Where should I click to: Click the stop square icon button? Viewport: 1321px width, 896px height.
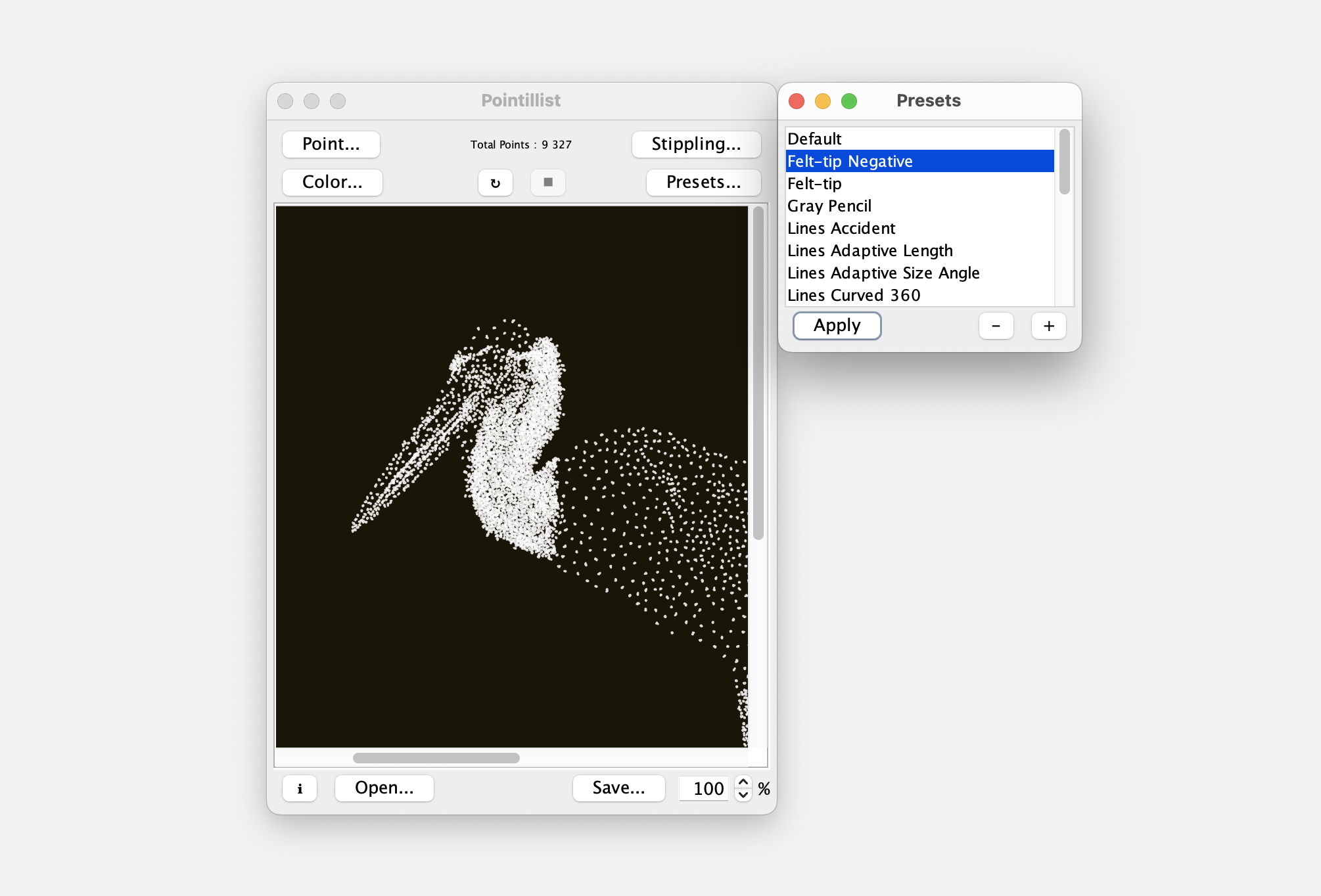(x=547, y=182)
